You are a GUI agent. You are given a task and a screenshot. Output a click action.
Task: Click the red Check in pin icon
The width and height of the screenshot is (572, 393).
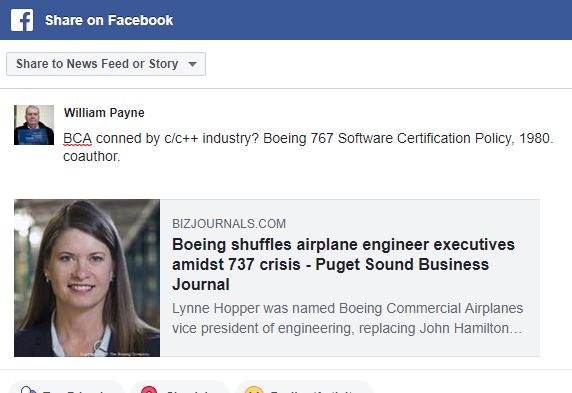point(149,390)
